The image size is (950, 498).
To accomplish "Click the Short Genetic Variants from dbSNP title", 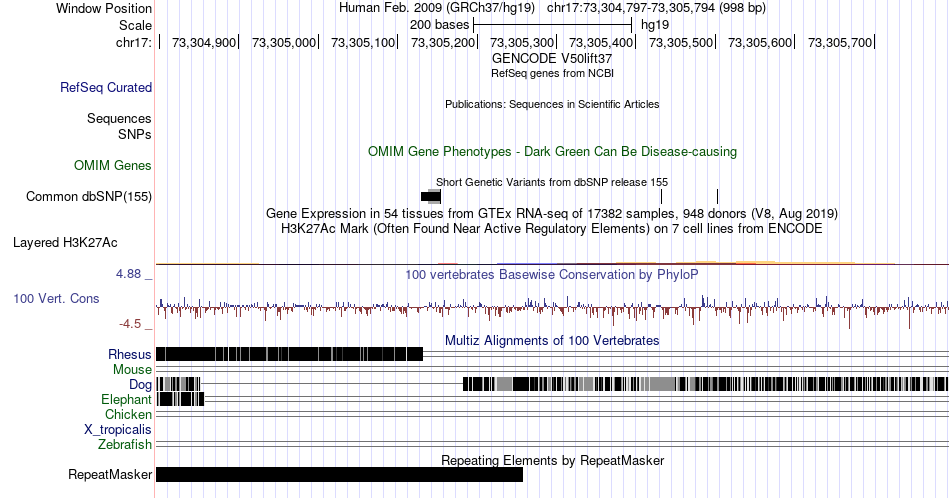I will click(552, 182).
